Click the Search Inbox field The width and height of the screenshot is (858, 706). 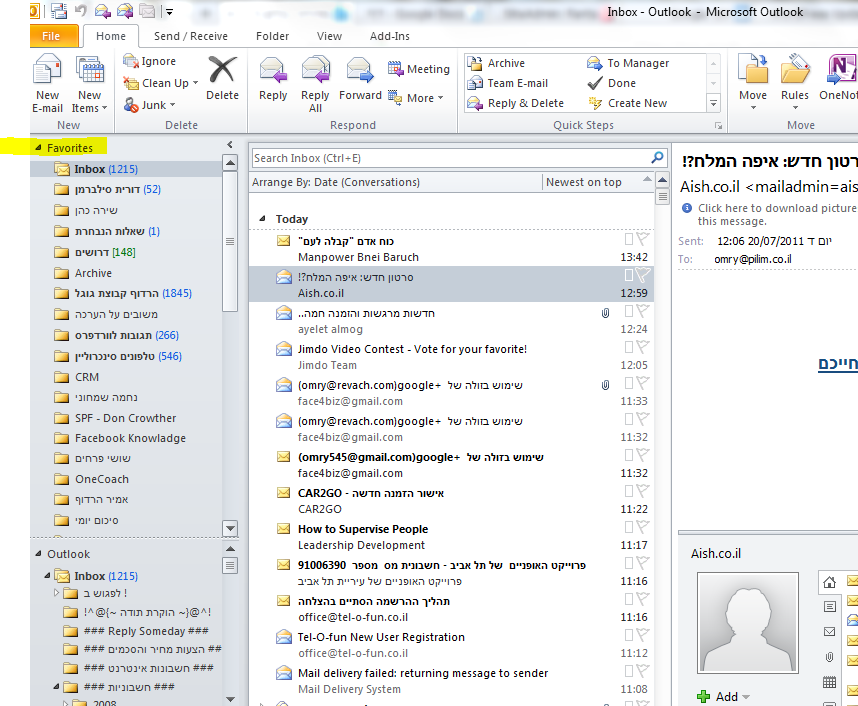[x=451, y=158]
